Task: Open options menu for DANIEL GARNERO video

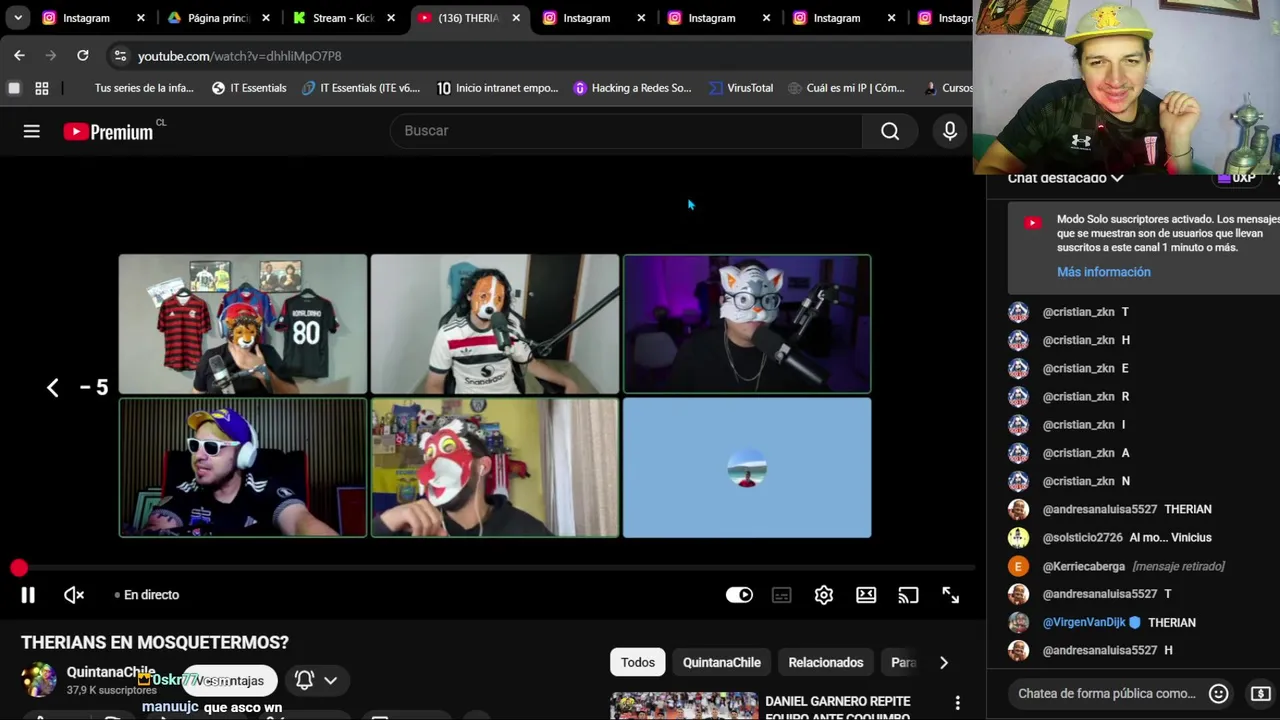Action: [957, 703]
